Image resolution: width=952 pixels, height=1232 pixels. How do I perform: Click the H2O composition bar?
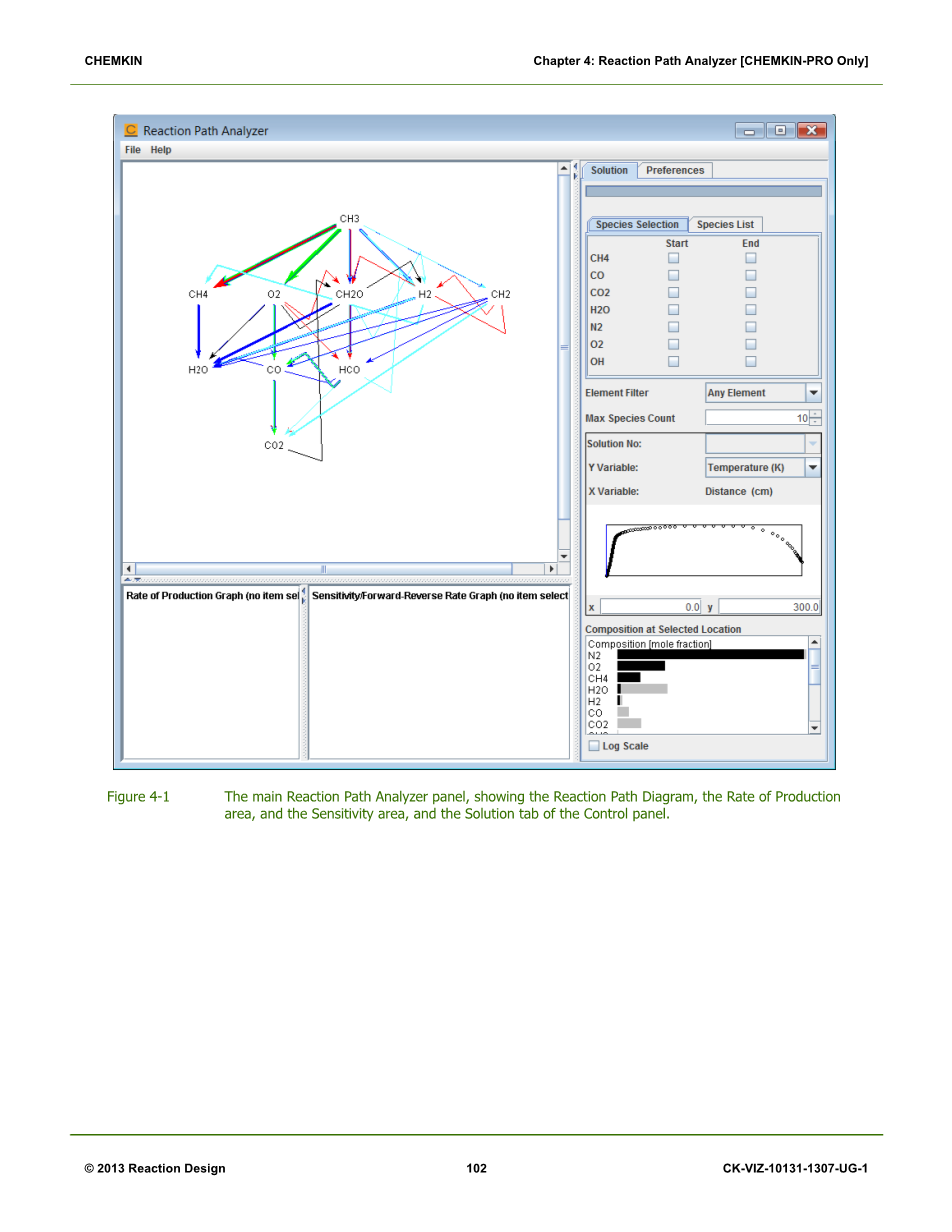click(x=642, y=689)
